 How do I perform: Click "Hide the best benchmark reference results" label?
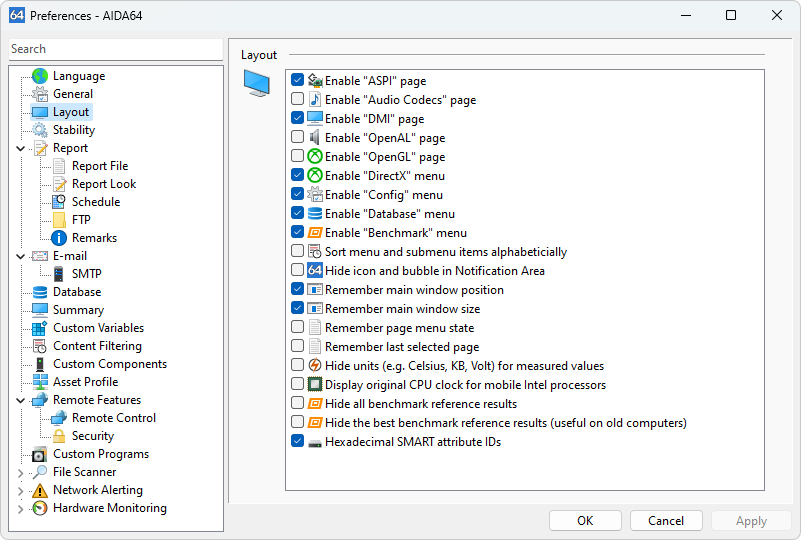click(506, 422)
